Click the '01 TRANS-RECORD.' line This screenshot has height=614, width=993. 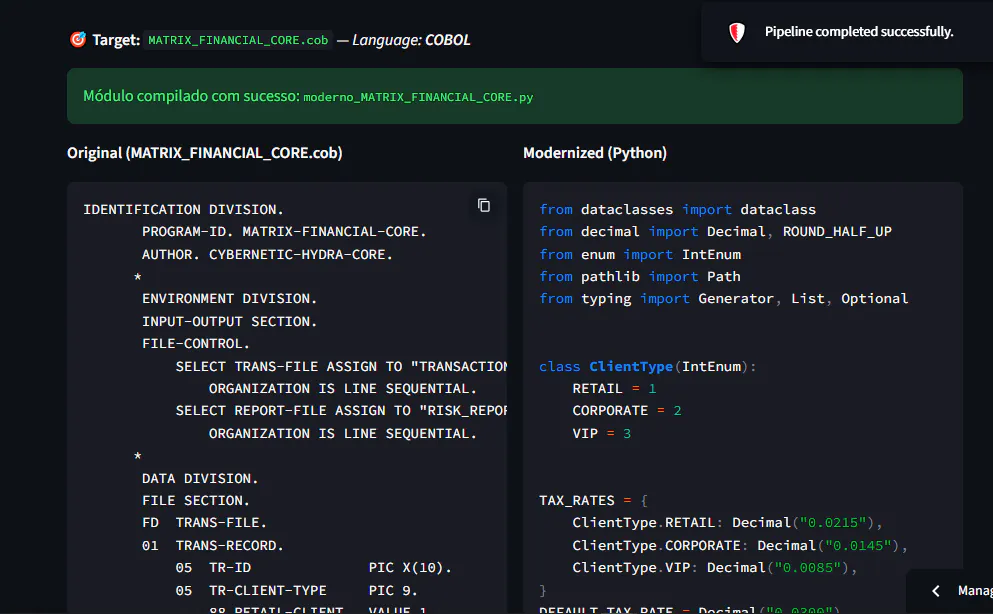(x=213, y=546)
